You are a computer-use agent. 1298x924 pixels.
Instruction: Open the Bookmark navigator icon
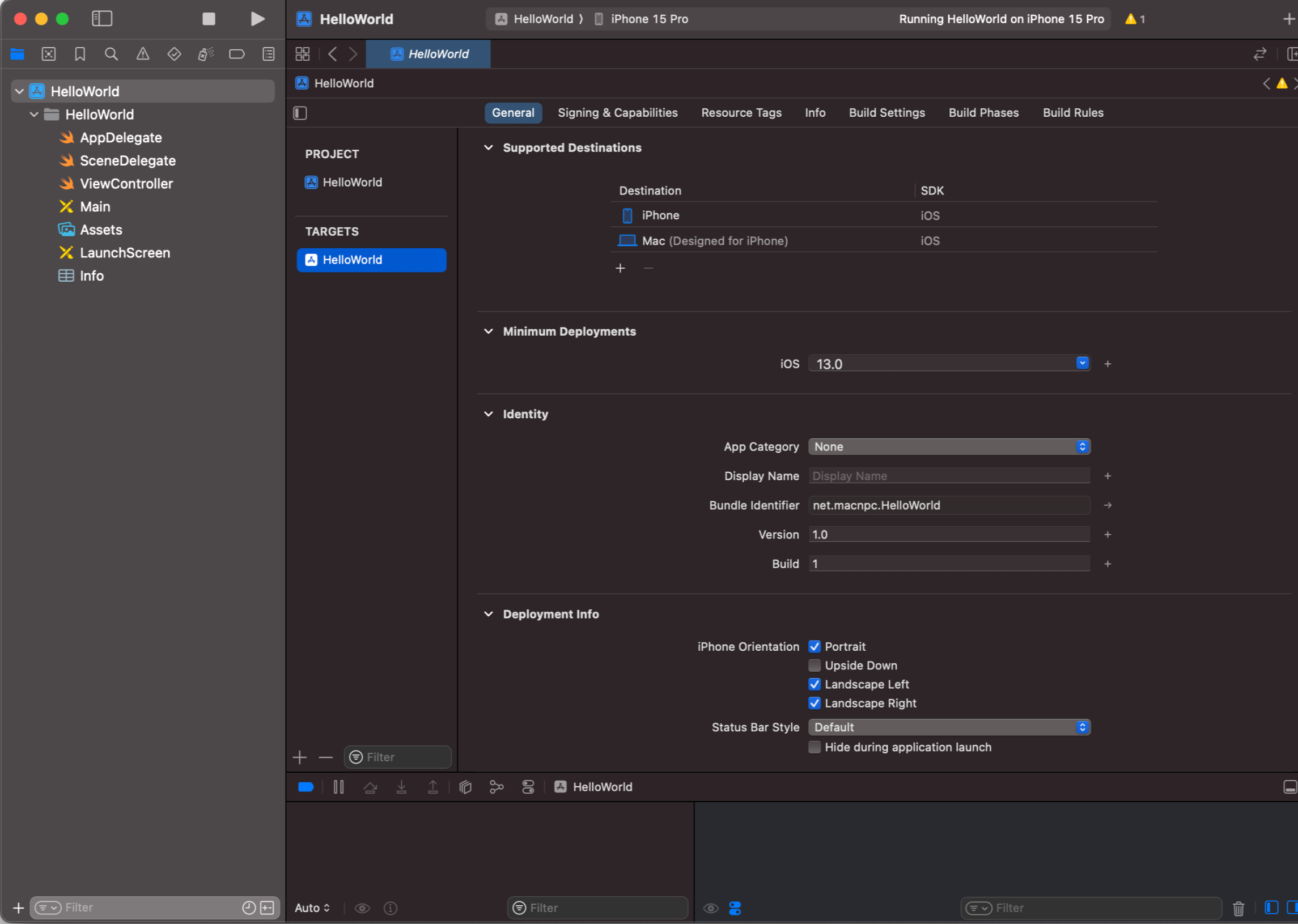(x=80, y=54)
